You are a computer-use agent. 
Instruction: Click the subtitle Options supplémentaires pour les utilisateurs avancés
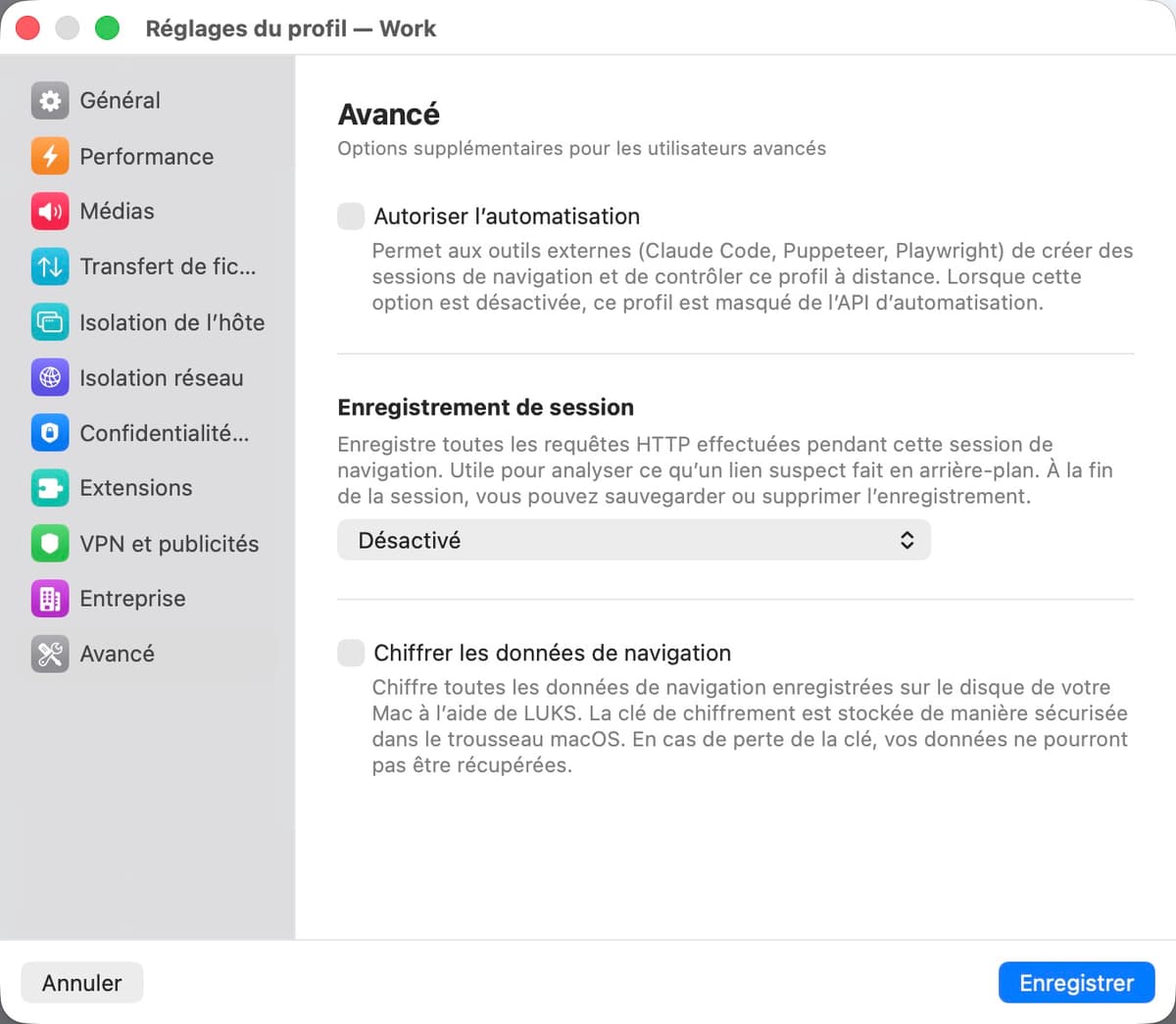(582, 149)
